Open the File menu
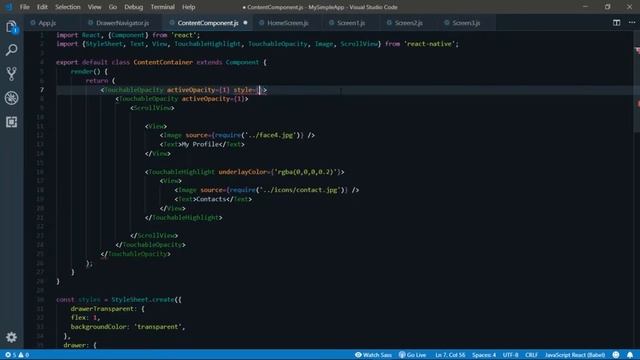Viewport: 640px width, 360px height. click(24, 7)
